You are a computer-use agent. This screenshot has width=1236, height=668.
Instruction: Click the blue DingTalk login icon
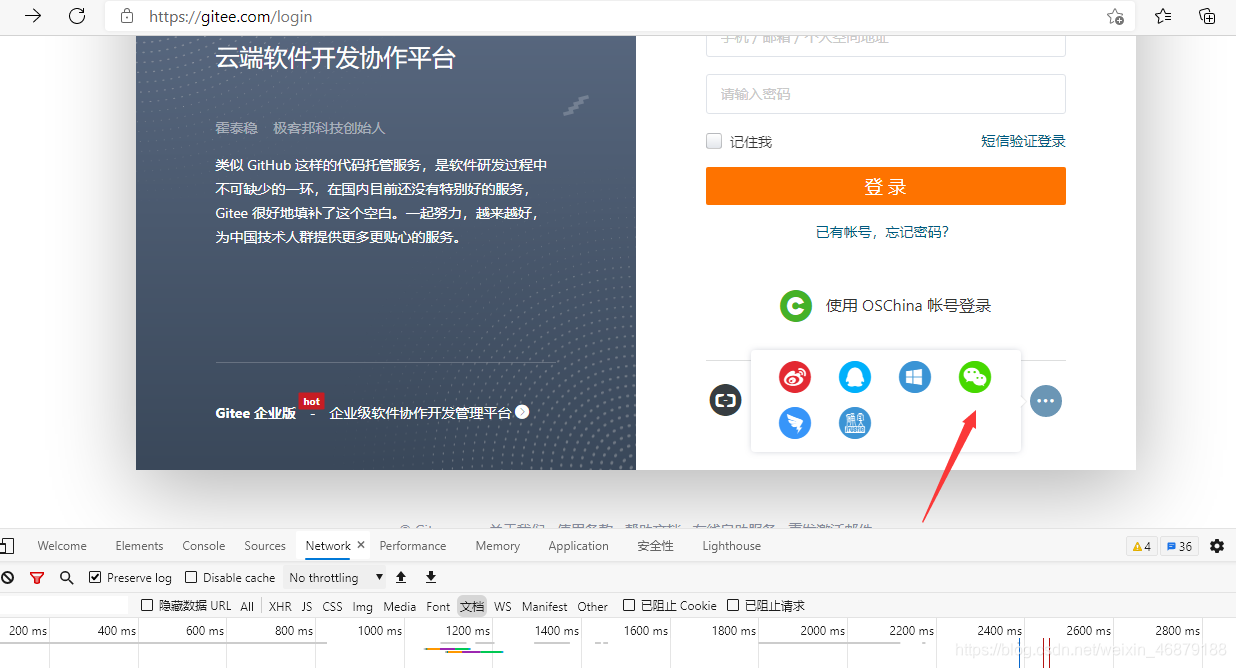pyautogui.click(x=795, y=423)
